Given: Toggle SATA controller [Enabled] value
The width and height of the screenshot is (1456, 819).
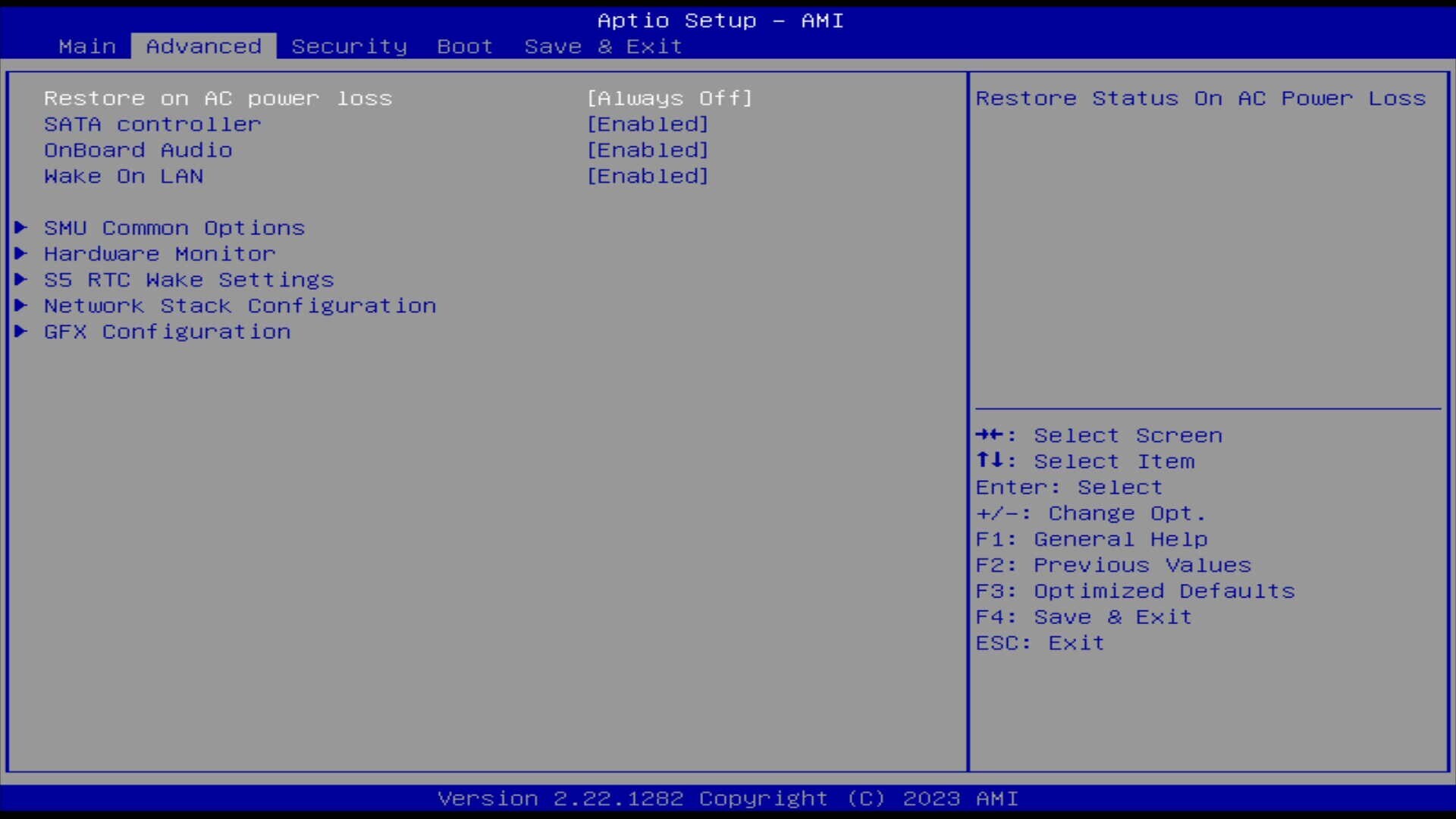Looking at the screenshot, I should tap(648, 124).
